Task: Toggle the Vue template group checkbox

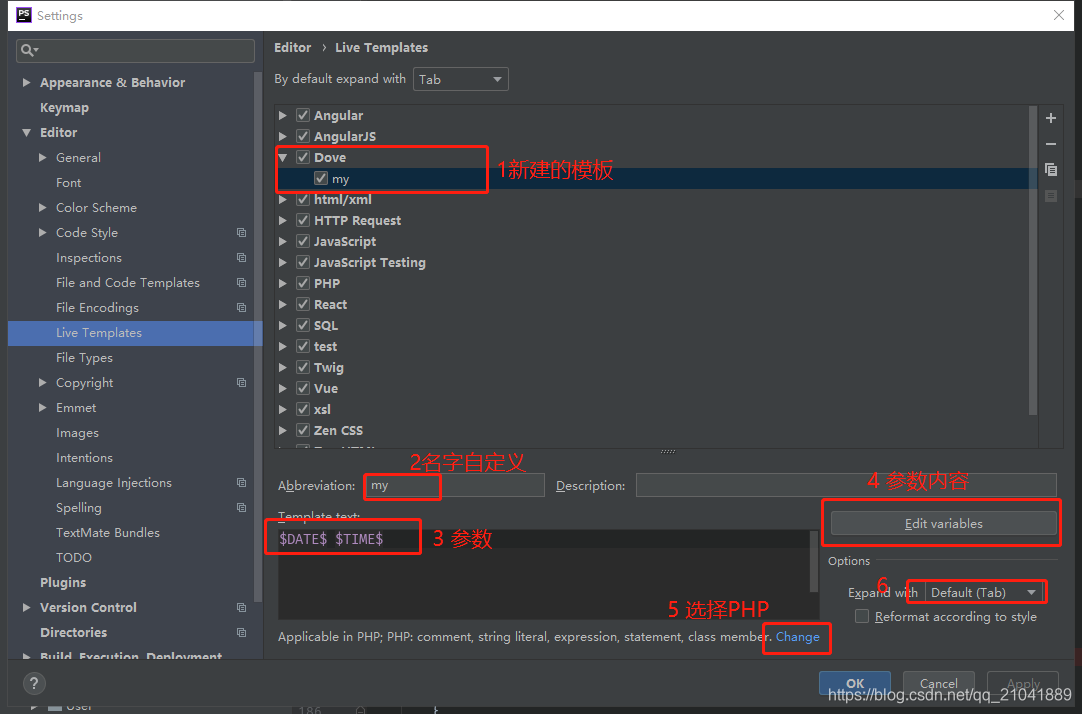Action: pyautogui.click(x=303, y=388)
